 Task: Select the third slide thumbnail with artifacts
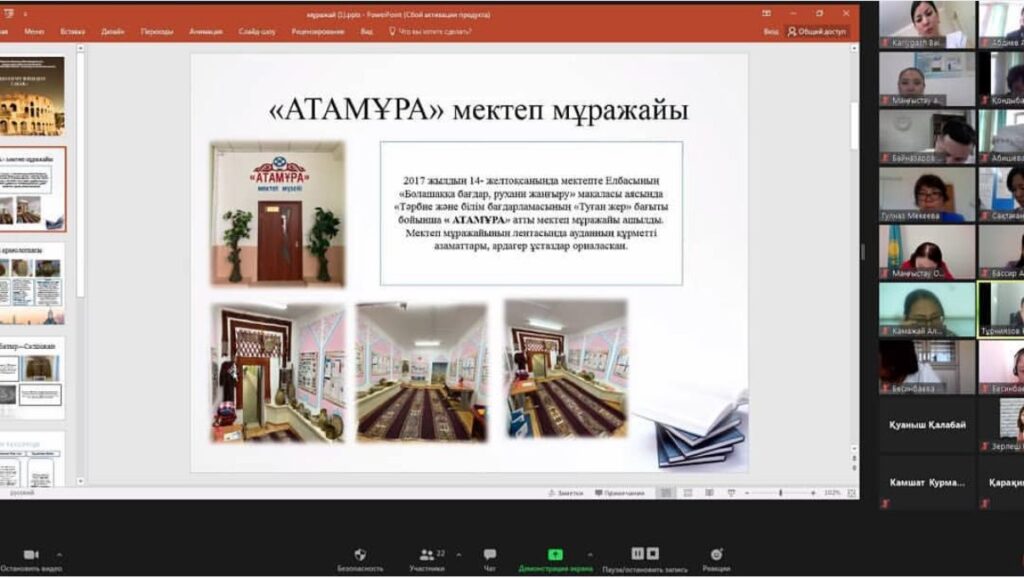[32, 283]
